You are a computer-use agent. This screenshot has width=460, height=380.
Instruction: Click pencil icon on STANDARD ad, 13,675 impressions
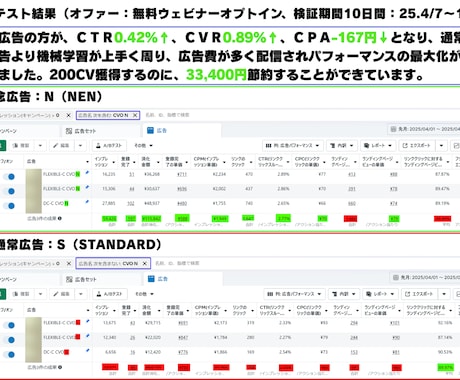coord(87,321)
